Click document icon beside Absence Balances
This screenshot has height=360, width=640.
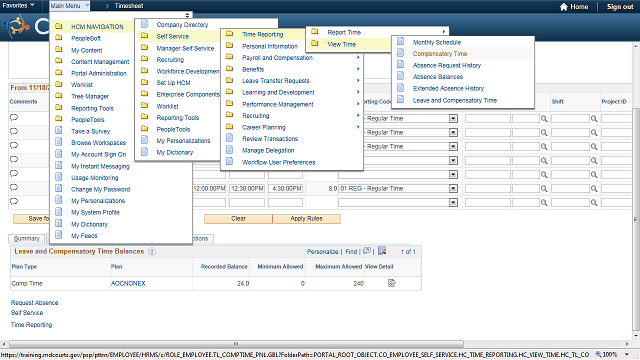[400, 76]
